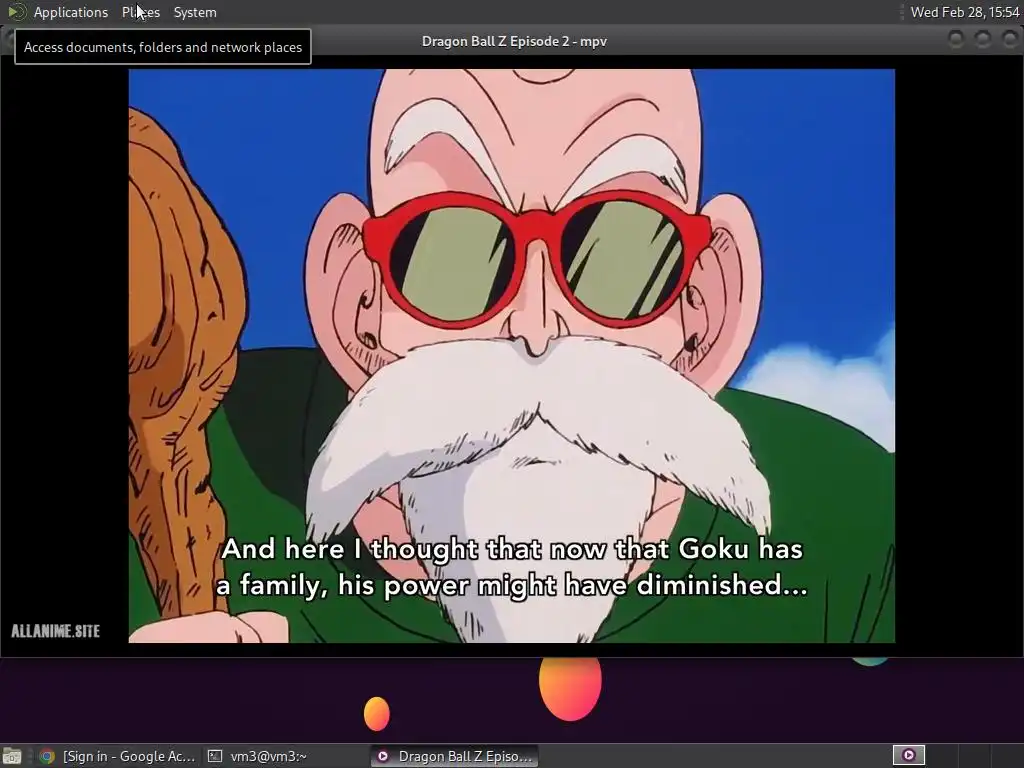This screenshot has height=768, width=1024.
Task: Click the mpv workspace switcher thumbnail
Action: (x=908, y=756)
